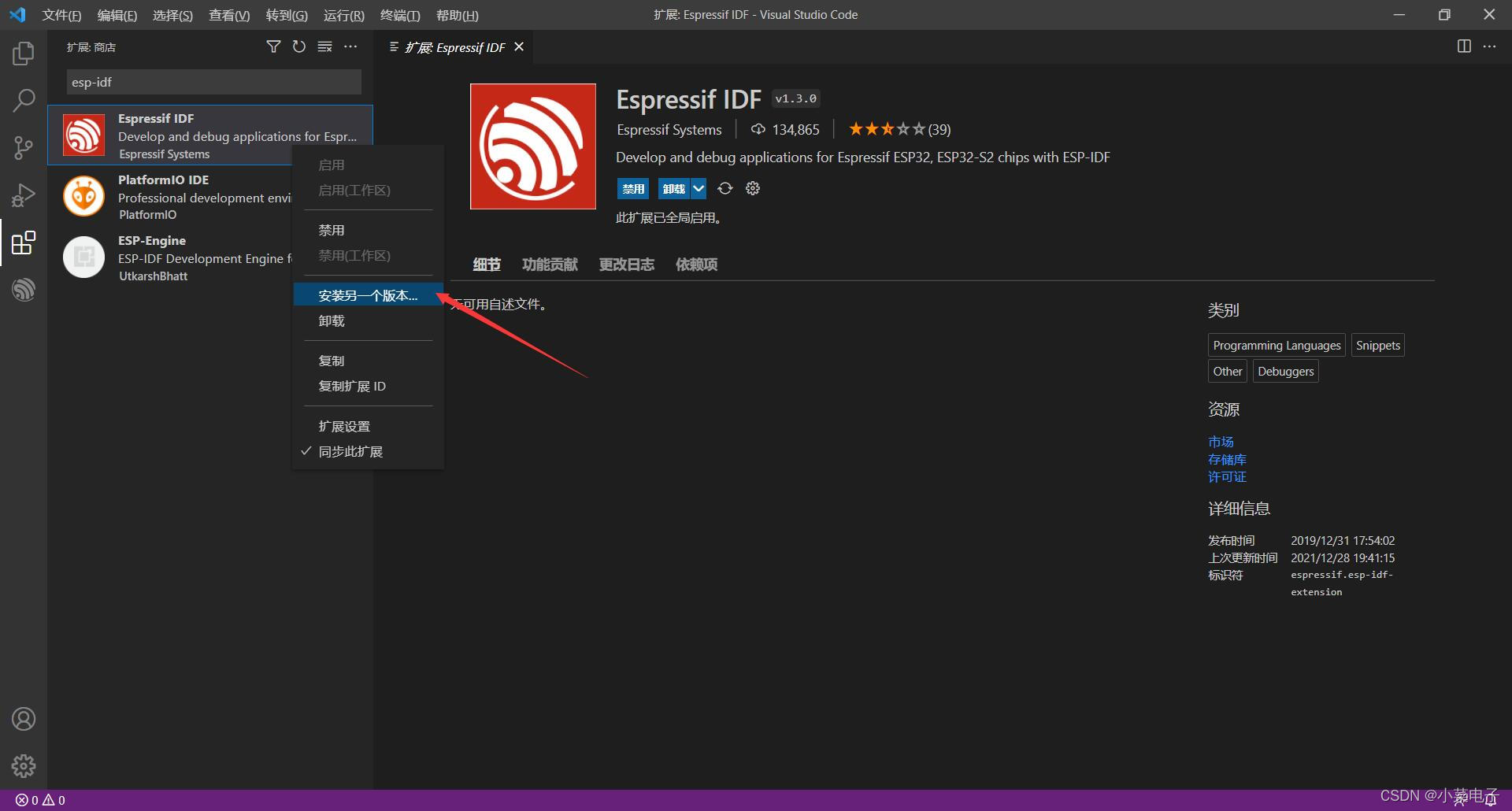
Task: Click the extension sync status icon
Action: (725, 188)
